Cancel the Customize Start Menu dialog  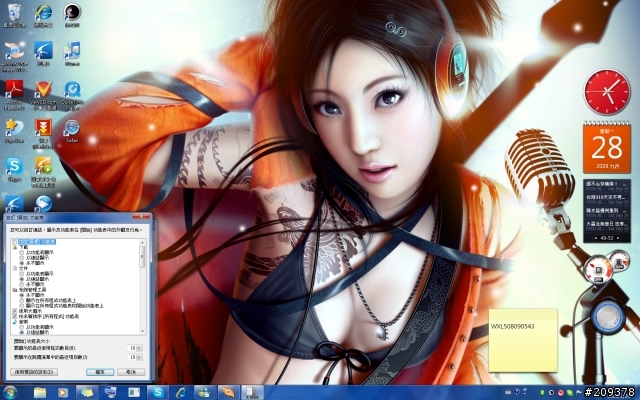131,372
